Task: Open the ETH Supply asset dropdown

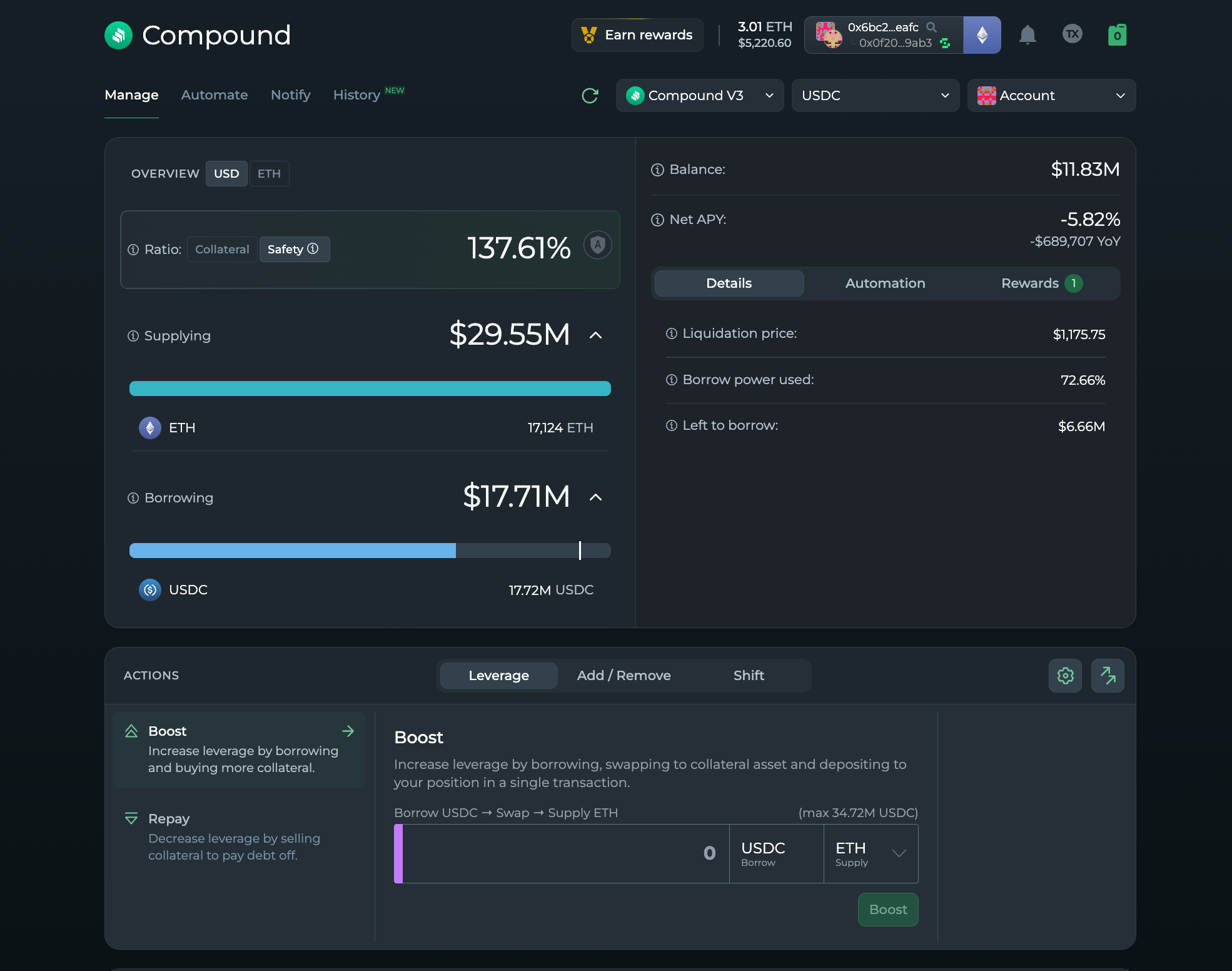Action: coord(871,853)
